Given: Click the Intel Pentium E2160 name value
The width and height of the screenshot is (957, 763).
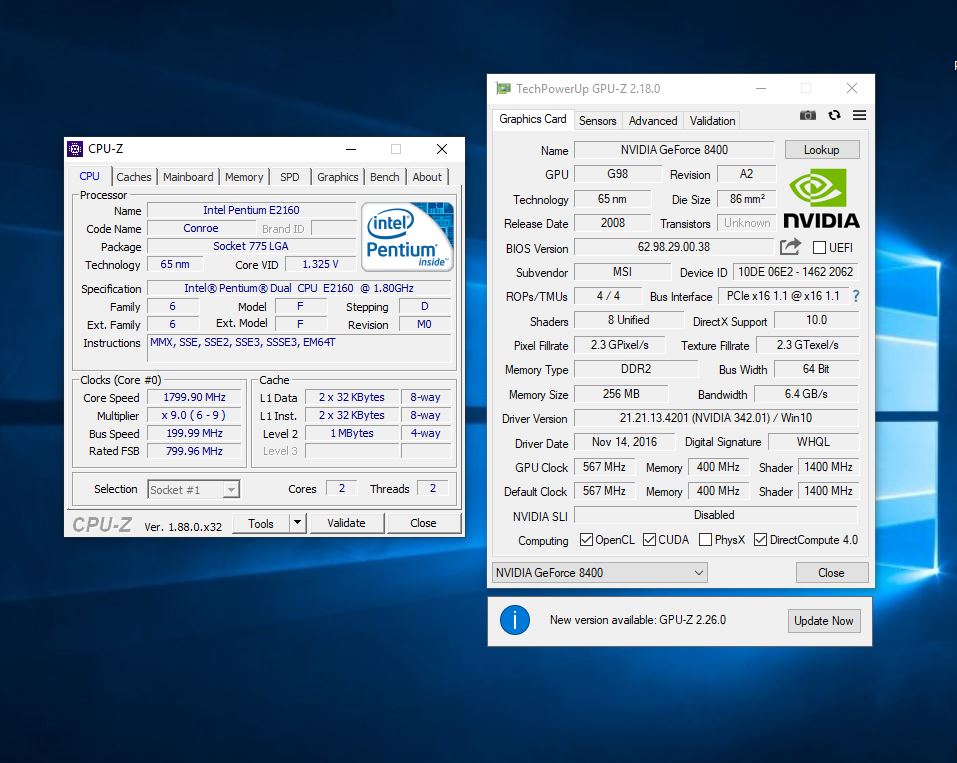Looking at the screenshot, I should (251, 210).
